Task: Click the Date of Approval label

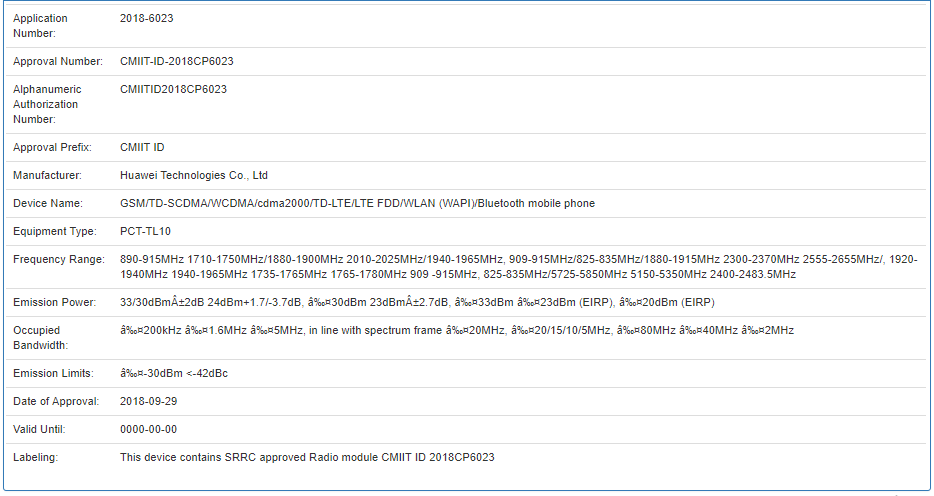Action: [56, 401]
